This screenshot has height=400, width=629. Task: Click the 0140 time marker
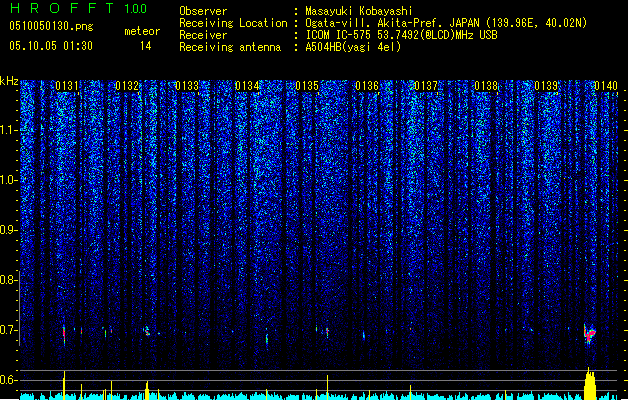tap(606, 86)
